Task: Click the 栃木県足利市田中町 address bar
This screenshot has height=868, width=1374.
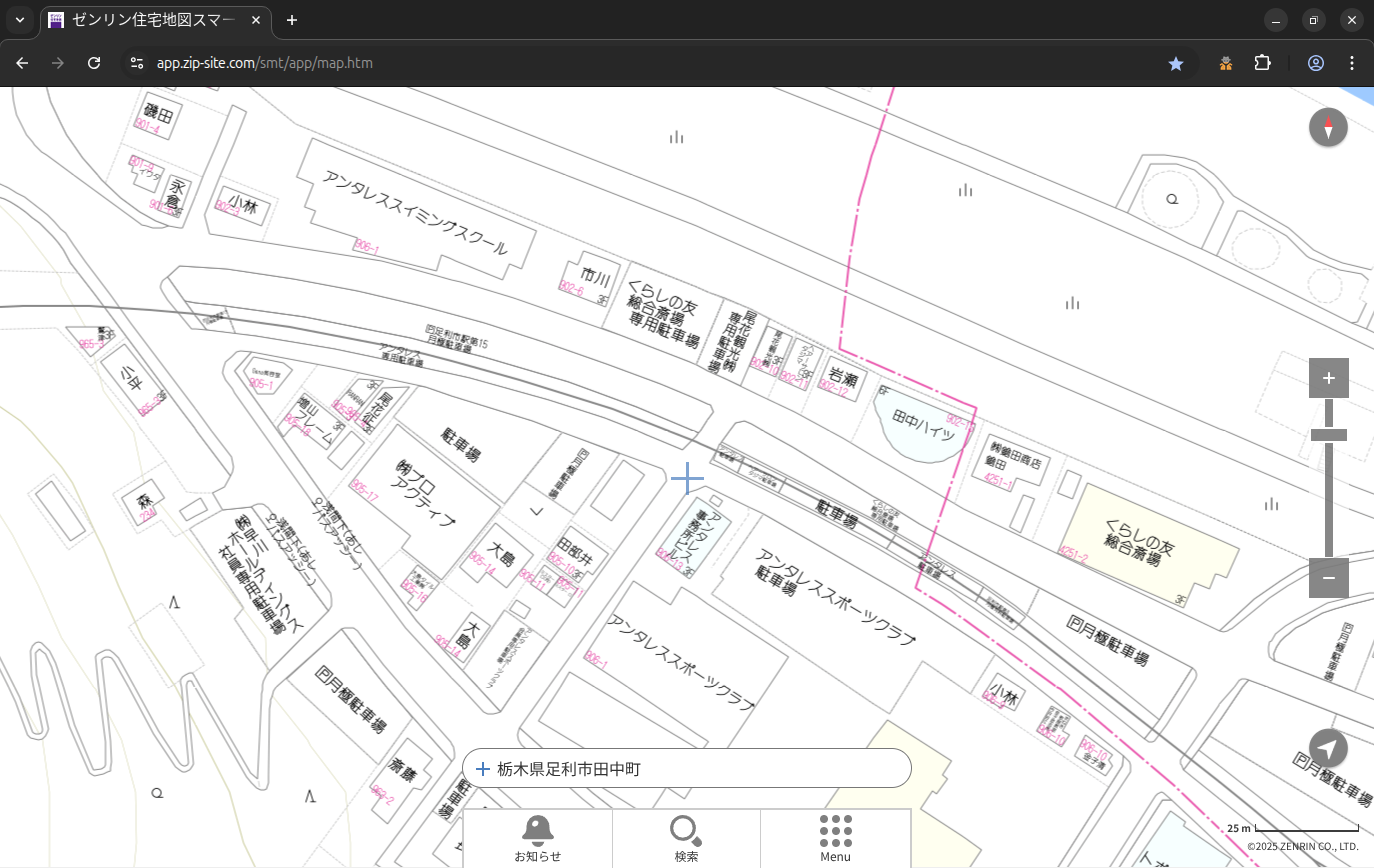Action: click(x=687, y=768)
